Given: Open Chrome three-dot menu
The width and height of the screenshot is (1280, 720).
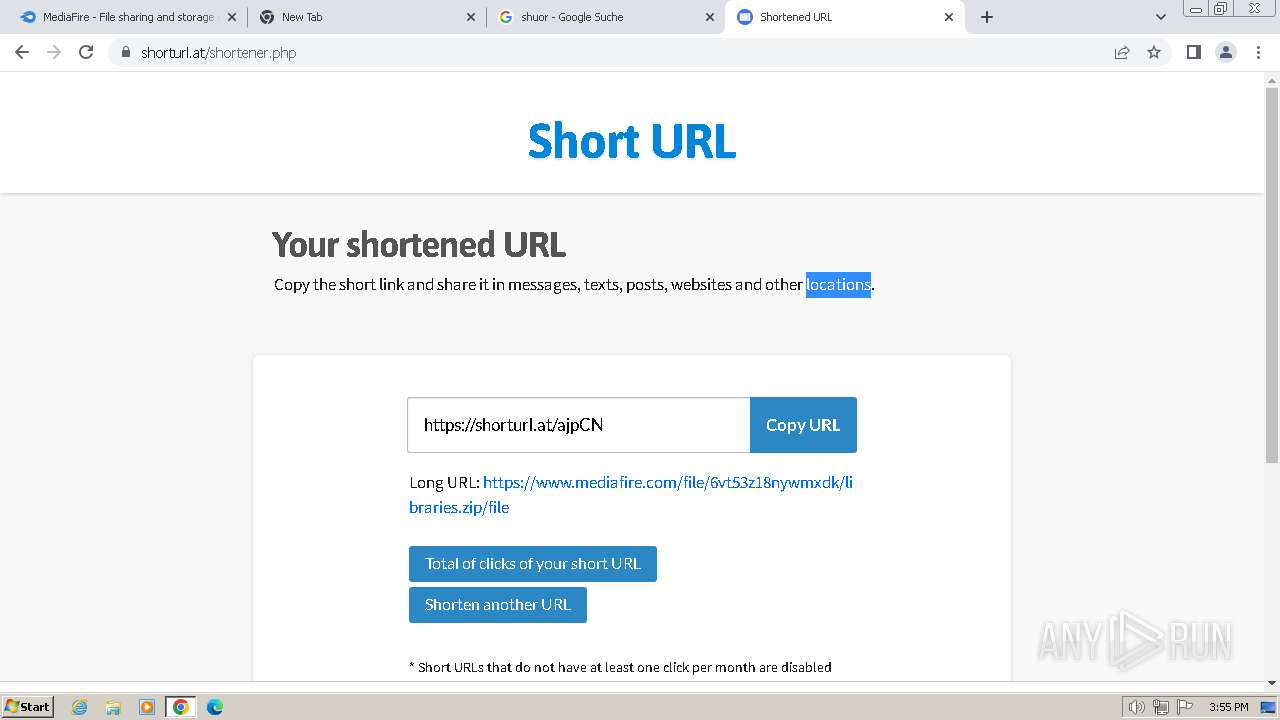Looking at the screenshot, I should 1259,53.
